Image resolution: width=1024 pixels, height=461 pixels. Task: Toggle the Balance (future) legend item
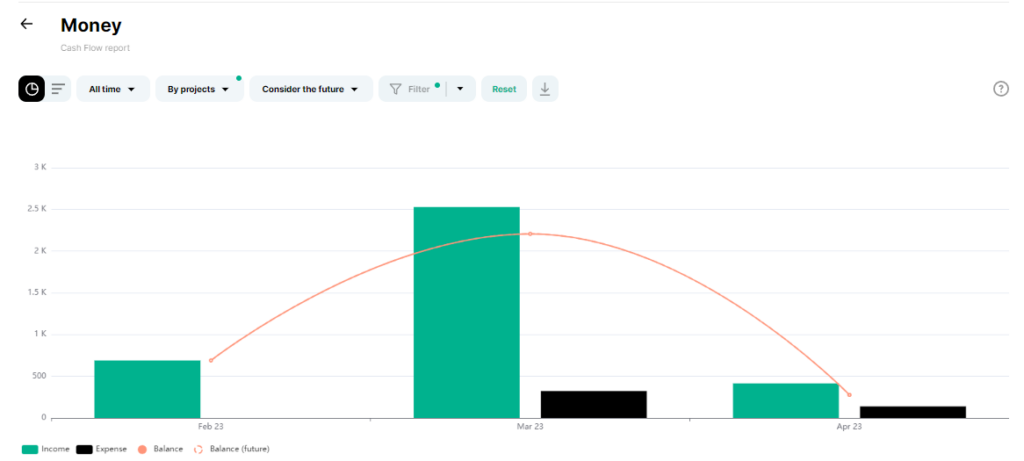[232, 449]
